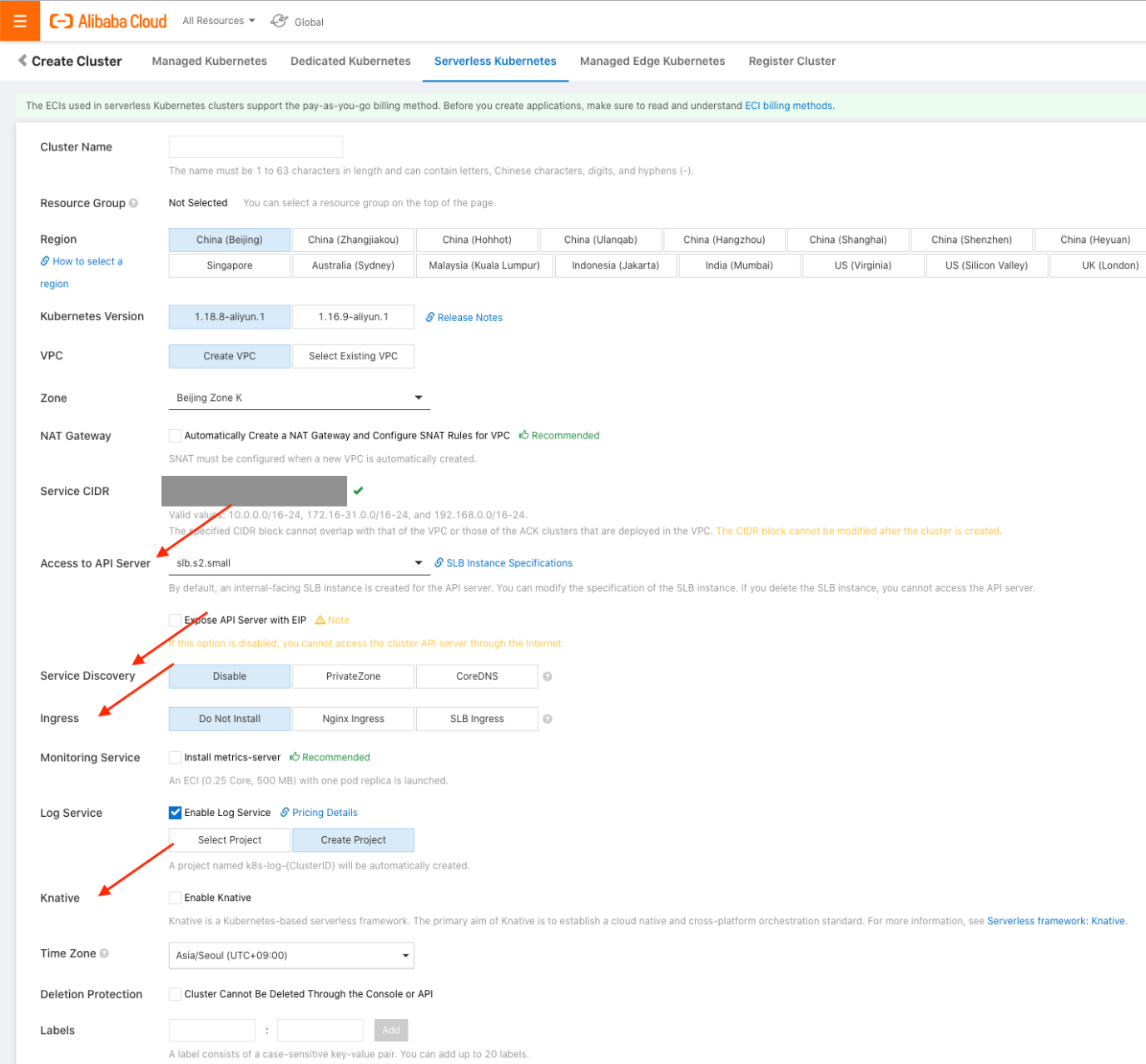Click the Cluster Name input field
Viewport: 1146px width, 1064px height.
pyautogui.click(x=255, y=147)
